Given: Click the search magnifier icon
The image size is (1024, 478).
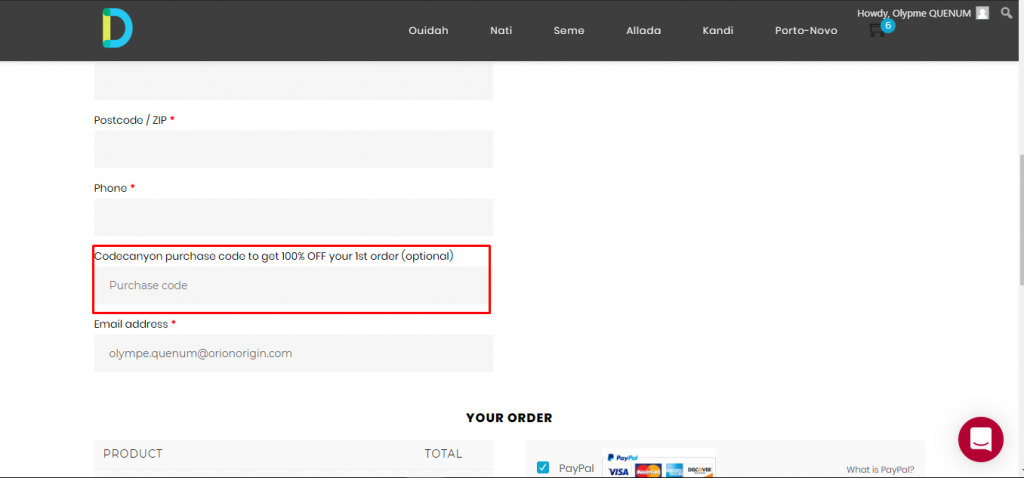Looking at the screenshot, I should 1006,13.
